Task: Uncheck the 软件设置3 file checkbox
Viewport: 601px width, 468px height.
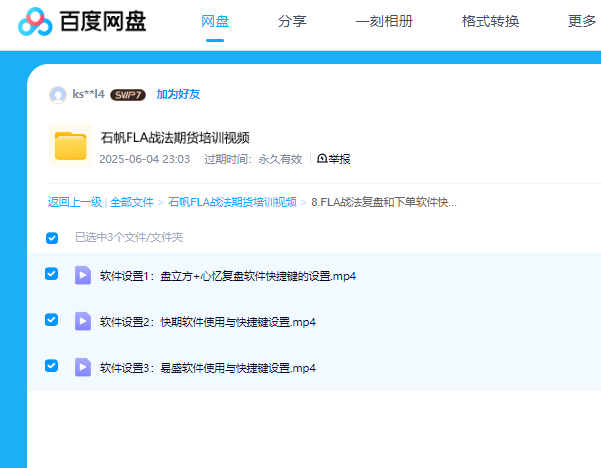Action: click(52, 366)
